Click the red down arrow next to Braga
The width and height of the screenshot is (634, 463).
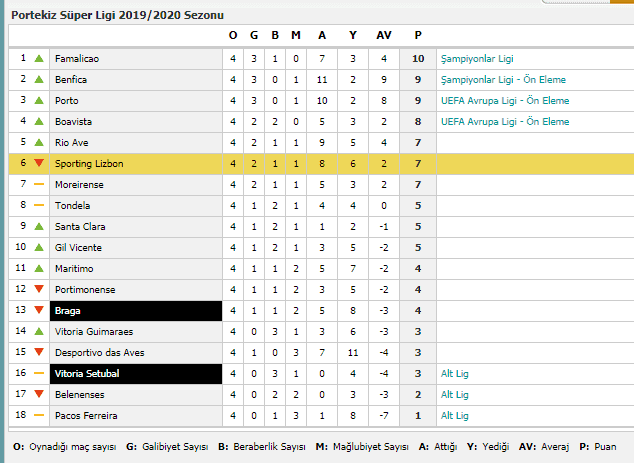click(x=39, y=310)
